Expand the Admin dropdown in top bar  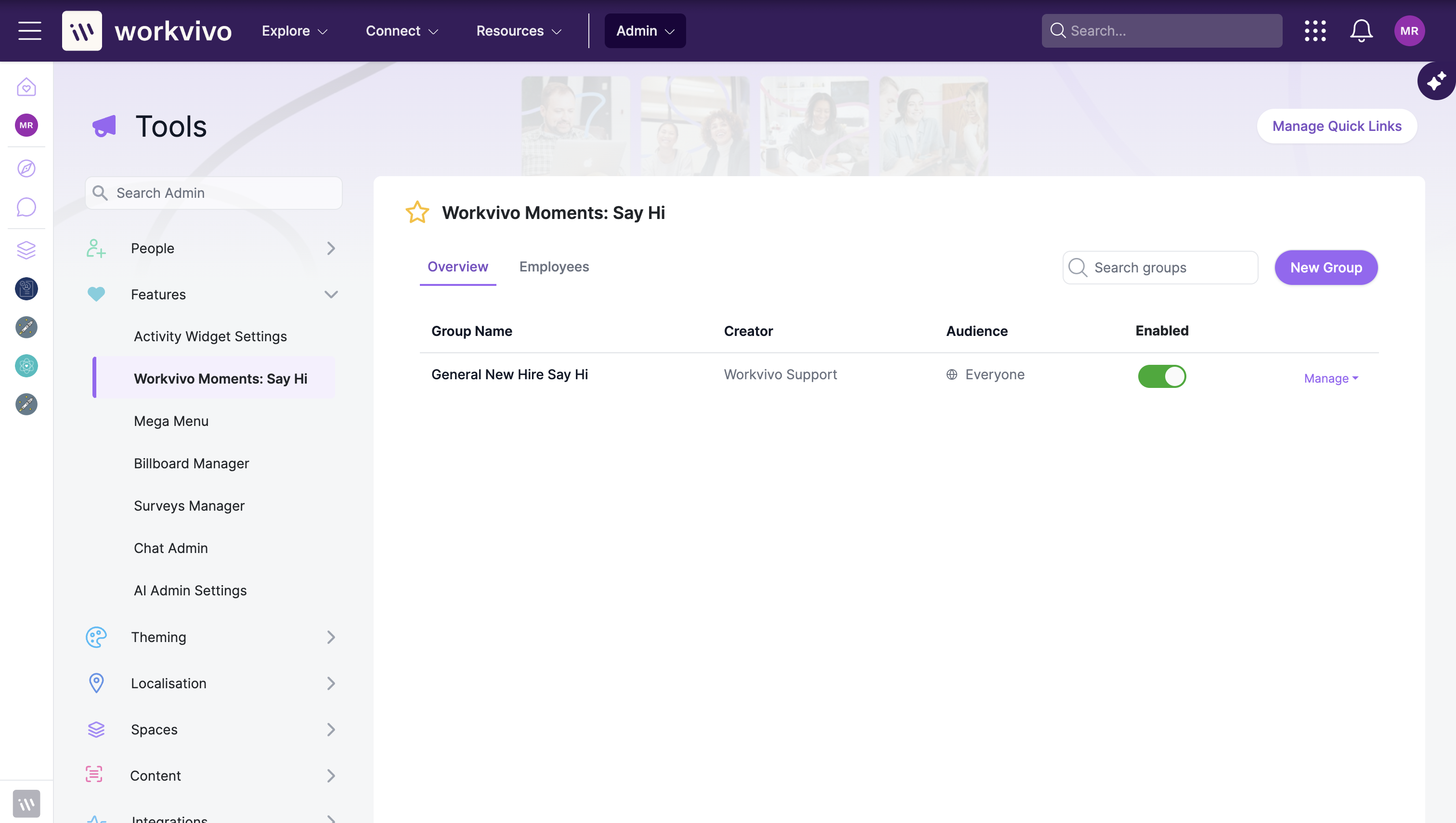tap(645, 30)
